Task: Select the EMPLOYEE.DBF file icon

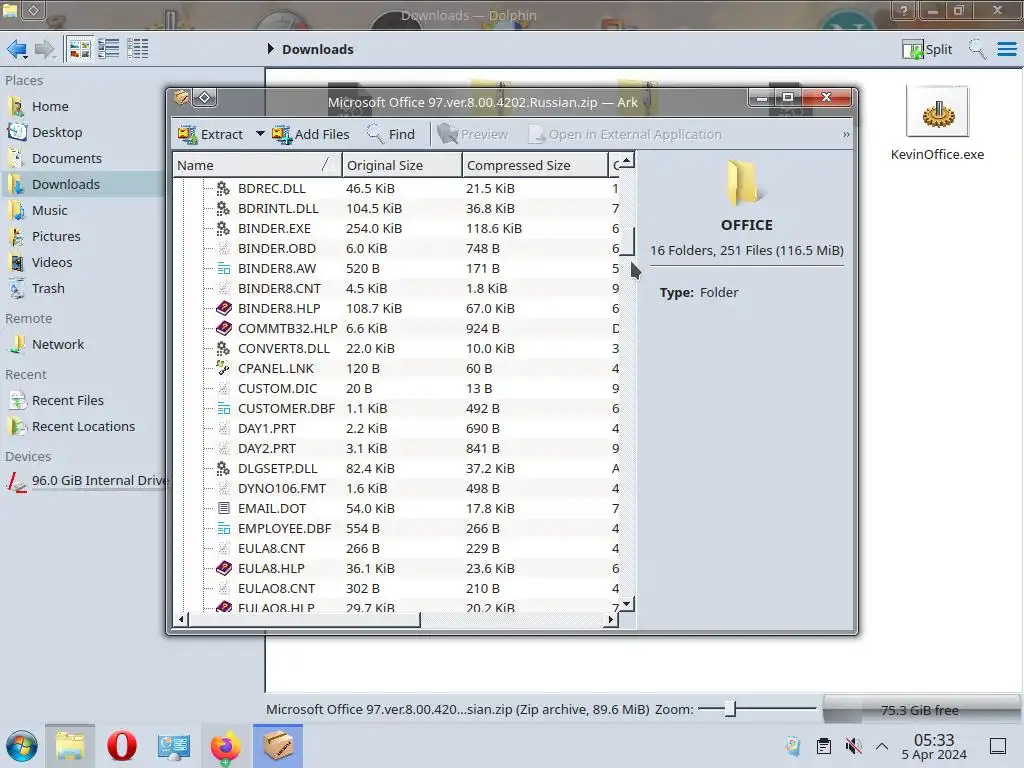Action: tap(223, 528)
